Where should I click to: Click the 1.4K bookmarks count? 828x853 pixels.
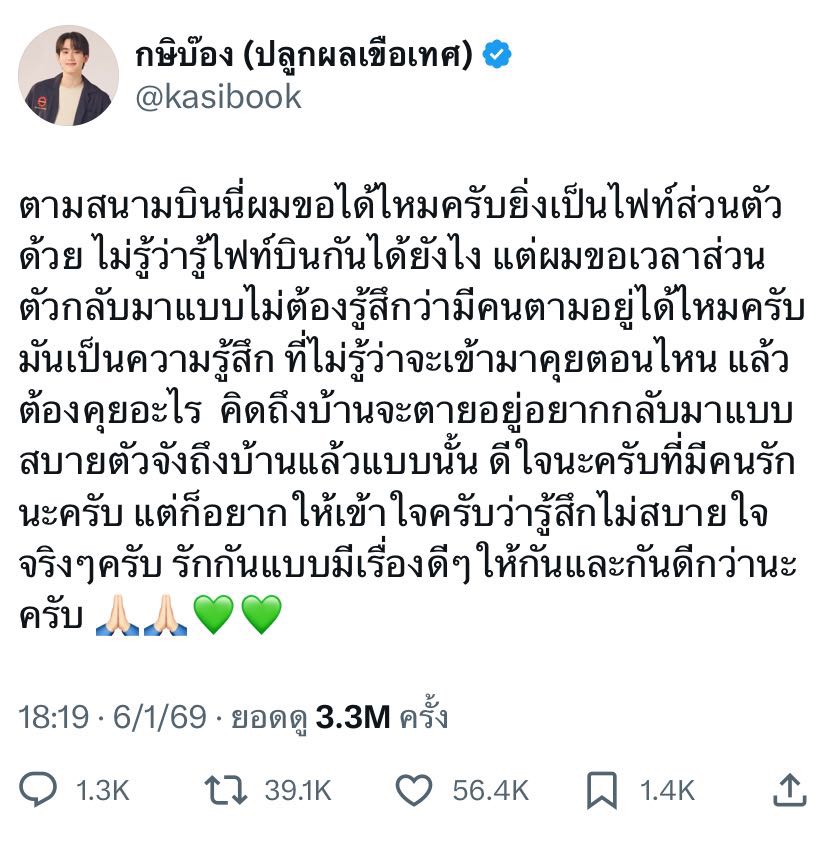pyautogui.click(x=667, y=791)
